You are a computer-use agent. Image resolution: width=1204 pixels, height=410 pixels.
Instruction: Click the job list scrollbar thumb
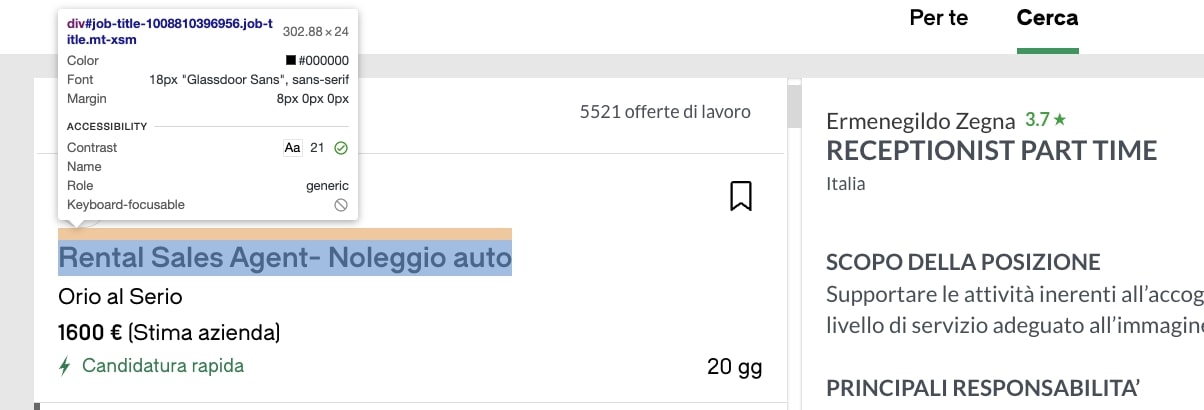(794, 105)
